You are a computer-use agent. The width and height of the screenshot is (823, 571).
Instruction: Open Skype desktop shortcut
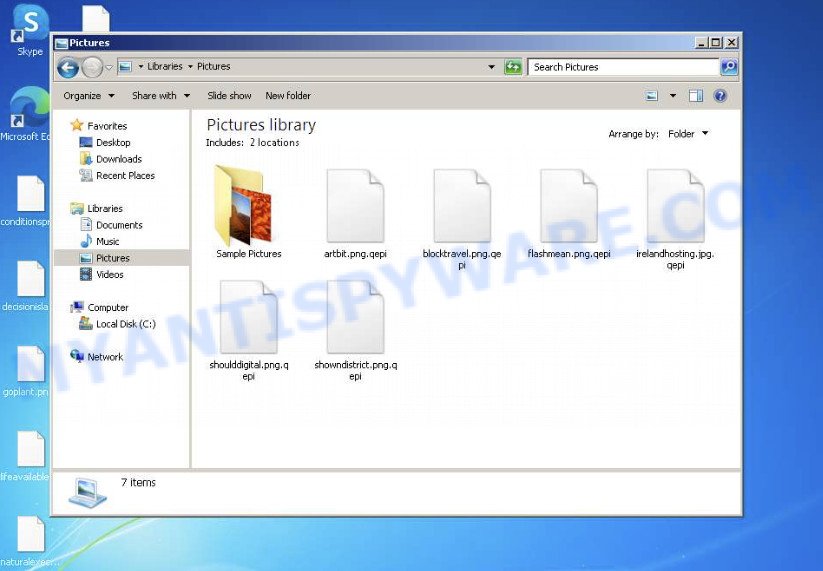pos(30,28)
